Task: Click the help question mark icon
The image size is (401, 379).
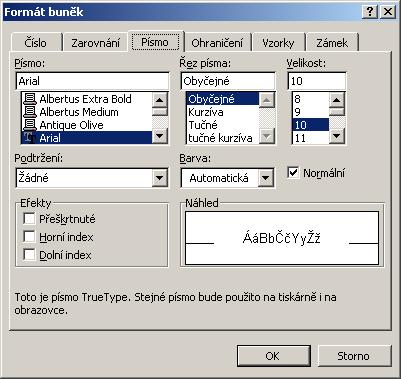Action: tap(369, 12)
